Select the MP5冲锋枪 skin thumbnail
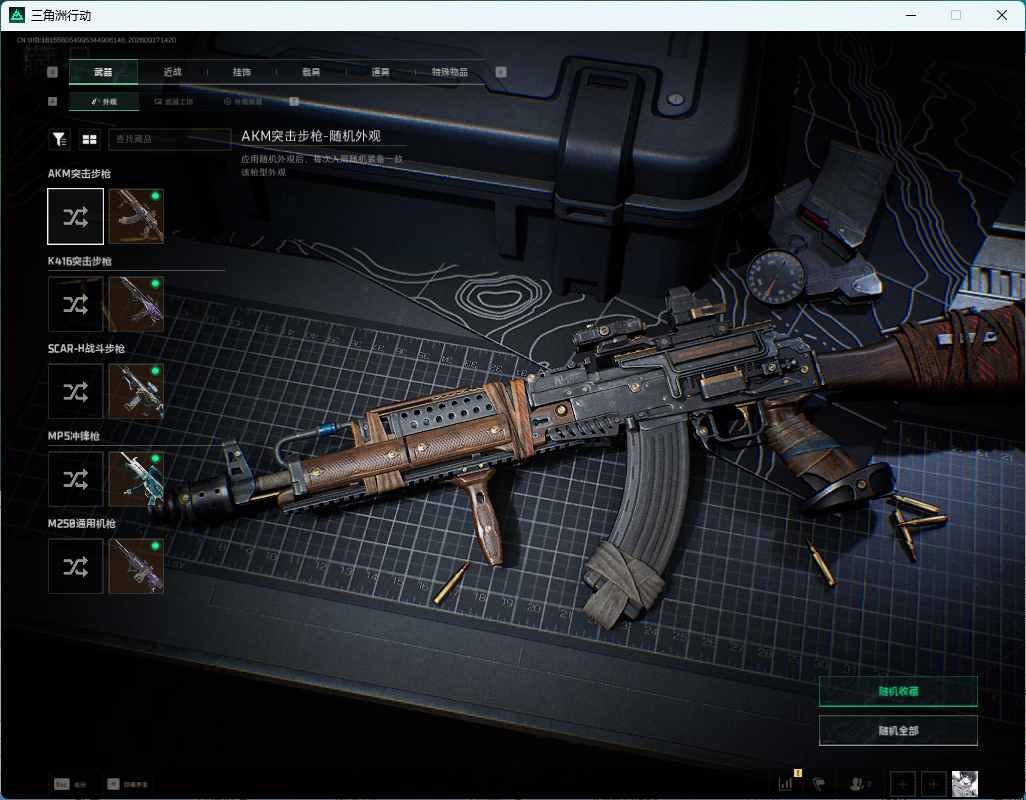1026x800 pixels. click(x=136, y=479)
